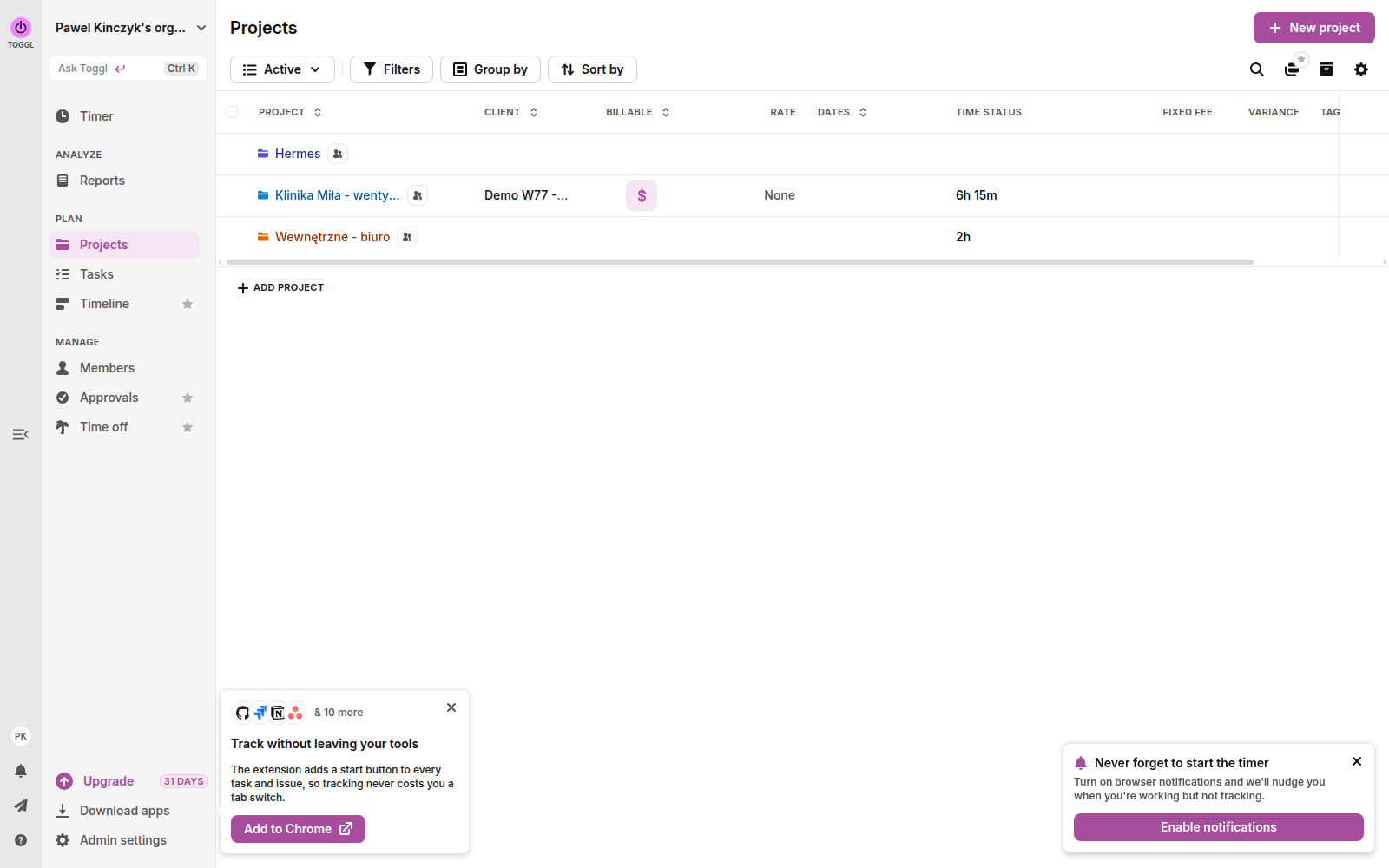The width and height of the screenshot is (1389, 868).
Task: Expand the organization switcher chevron
Action: point(201,28)
